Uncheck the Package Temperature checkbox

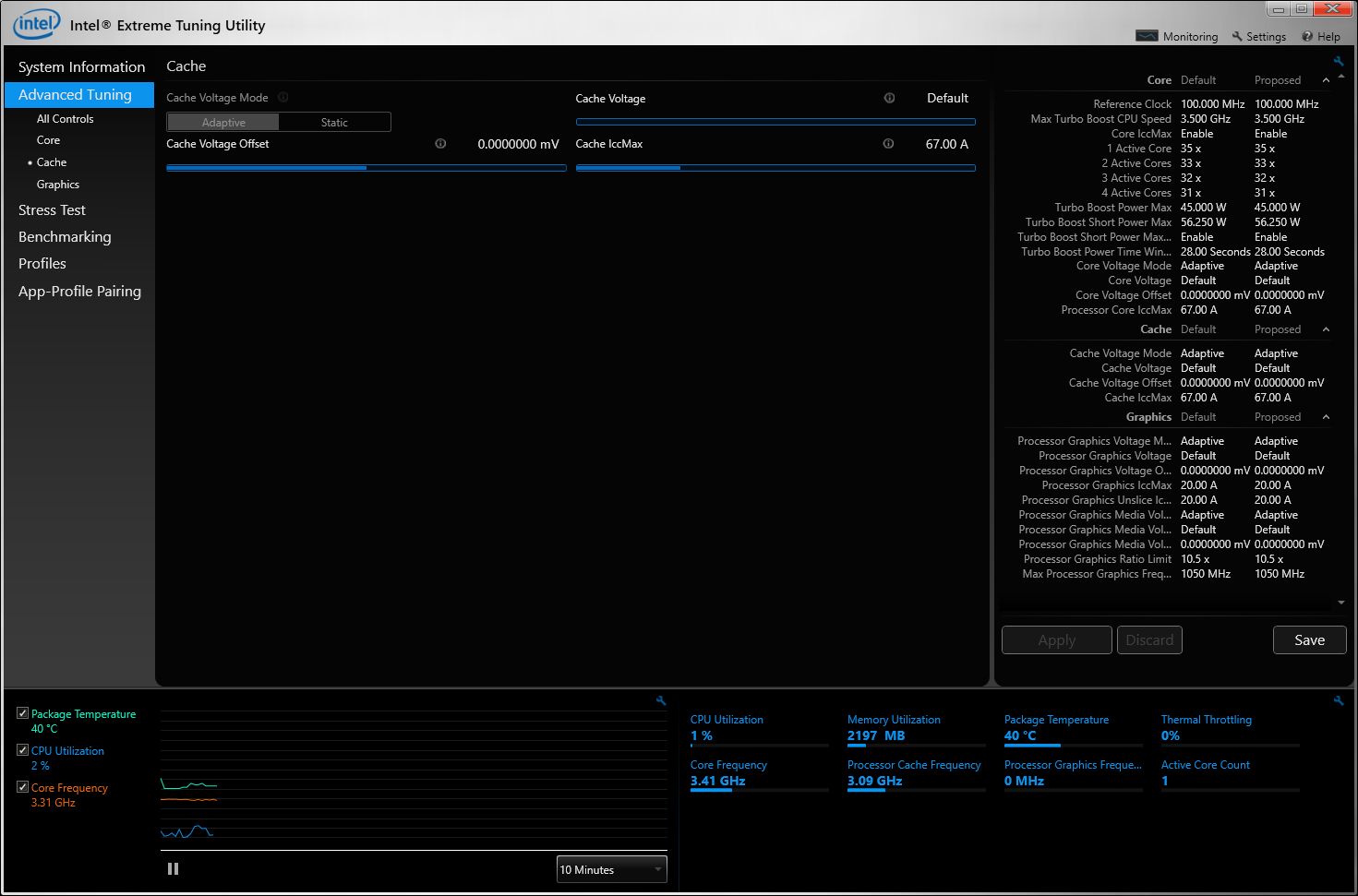(23, 713)
